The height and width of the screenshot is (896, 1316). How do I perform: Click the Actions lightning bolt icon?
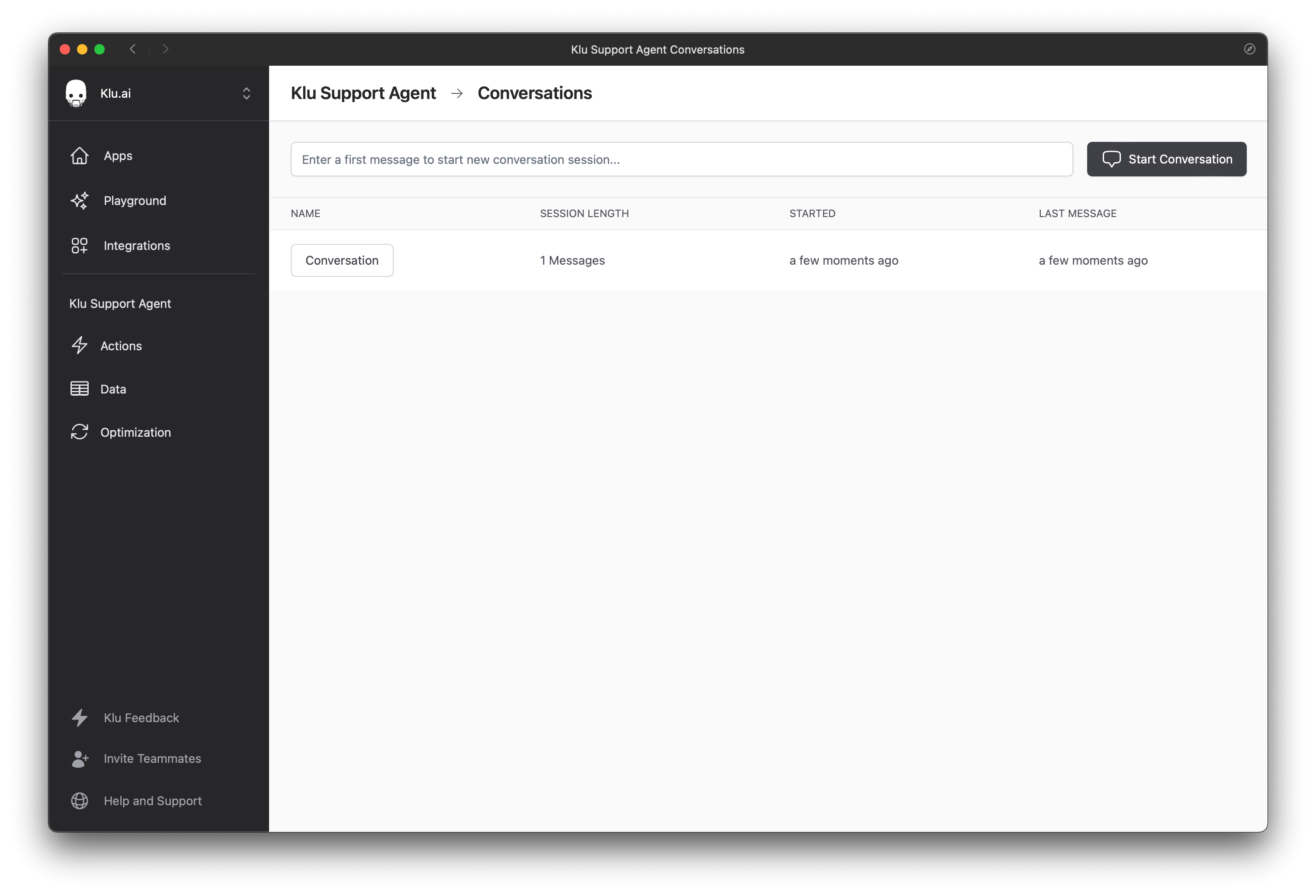(x=79, y=345)
